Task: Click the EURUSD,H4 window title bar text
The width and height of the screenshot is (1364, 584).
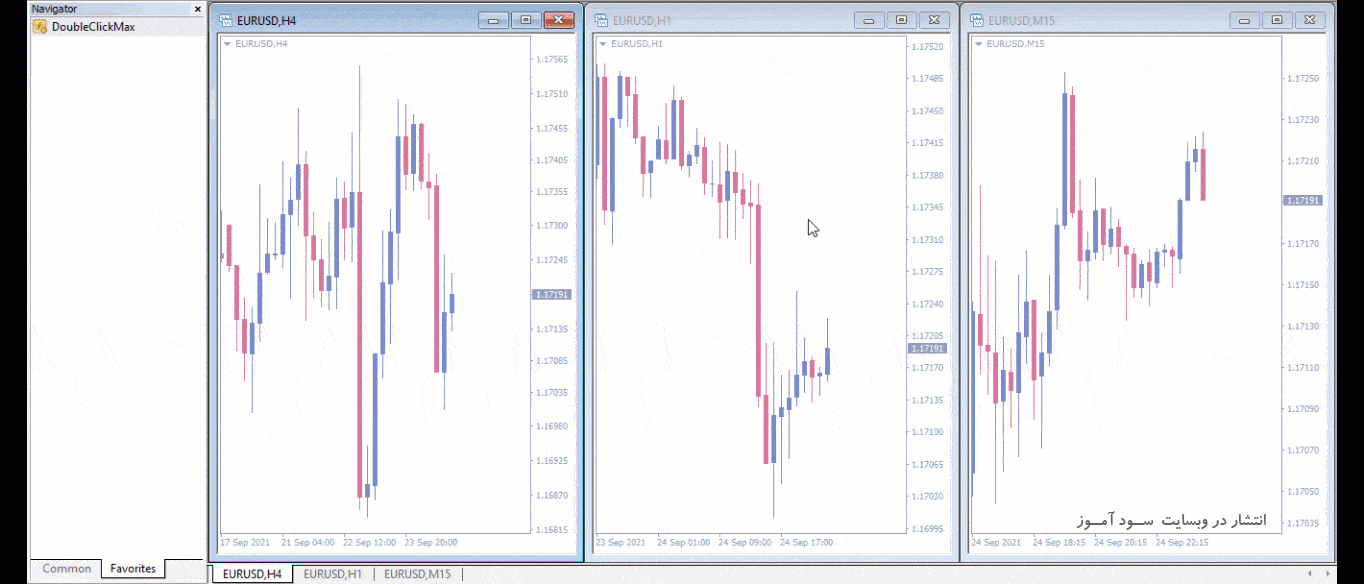Action: coord(266,20)
